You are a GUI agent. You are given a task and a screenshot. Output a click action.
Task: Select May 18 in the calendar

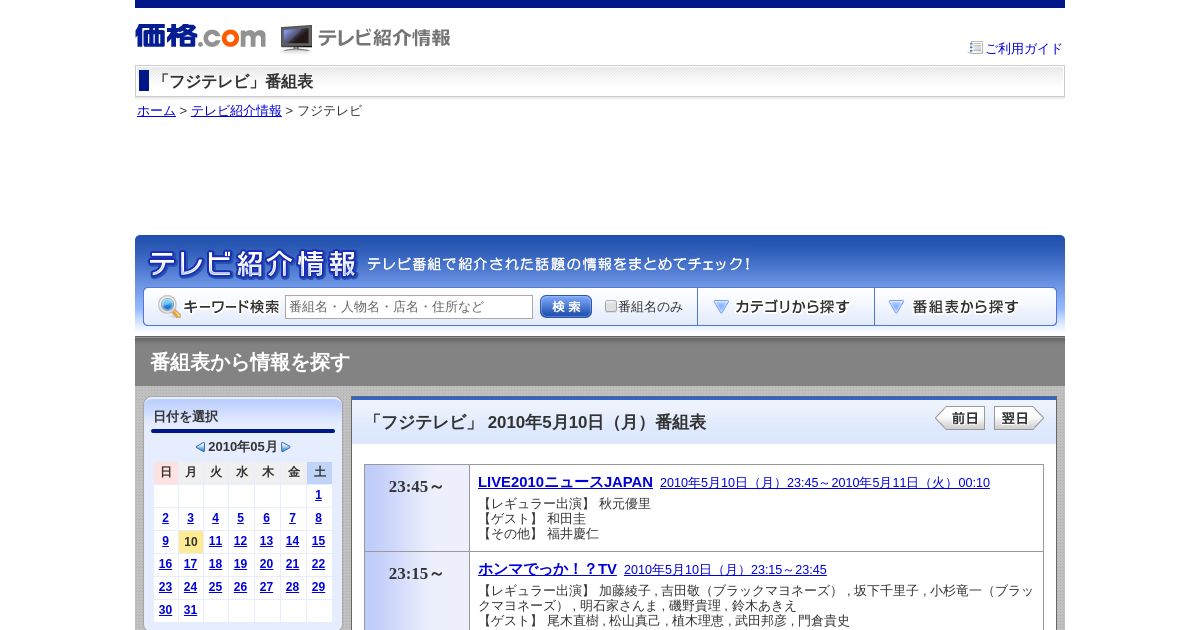click(215, 564)
